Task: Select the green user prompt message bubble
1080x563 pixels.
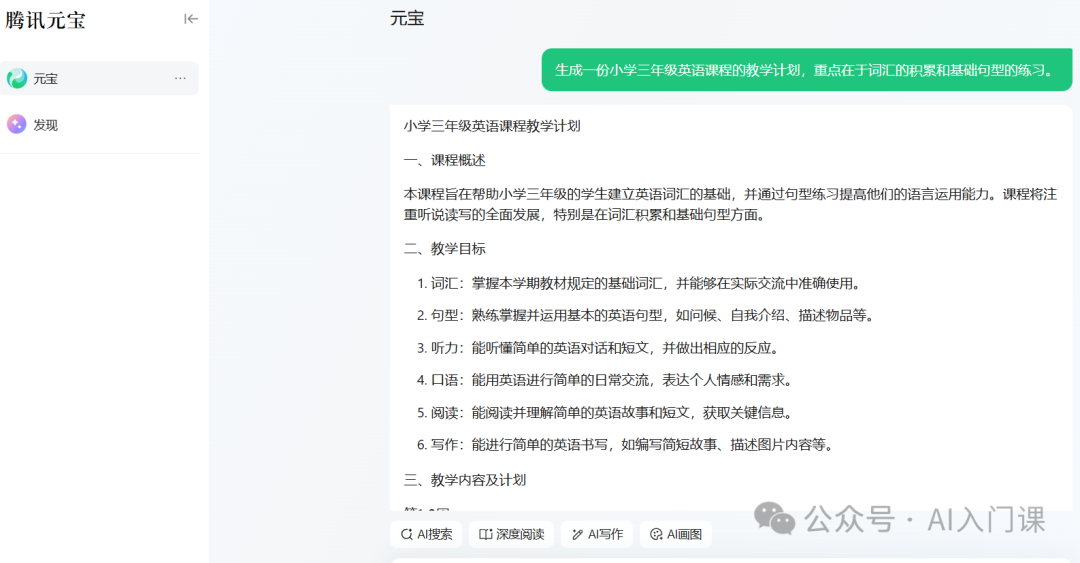Action: click(x=807, y=70)
